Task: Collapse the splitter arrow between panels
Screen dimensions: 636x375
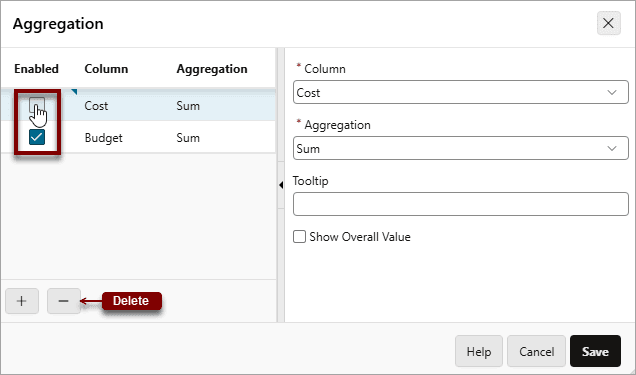Action: (x=281, y=185)
